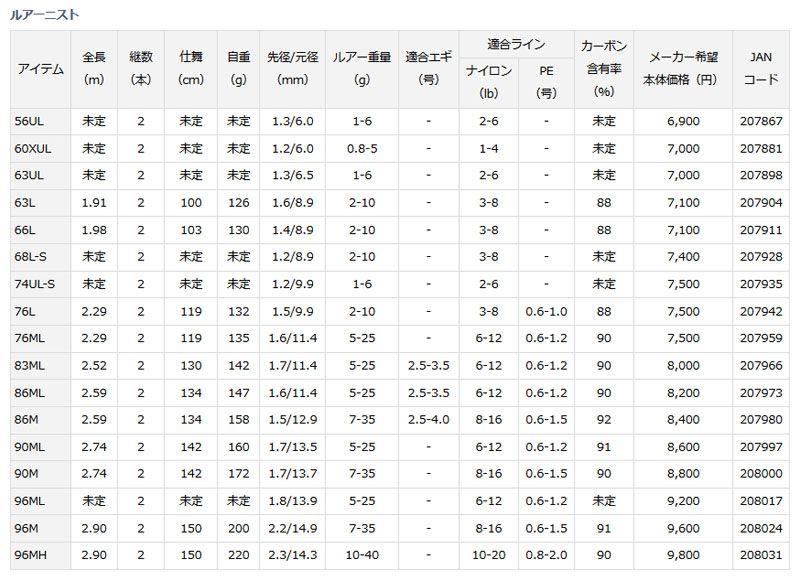Image resolution: width=800 pixels, height=580 pixels.
Task: Click the price 9,800 cell
Action: [x=683, y=555]
